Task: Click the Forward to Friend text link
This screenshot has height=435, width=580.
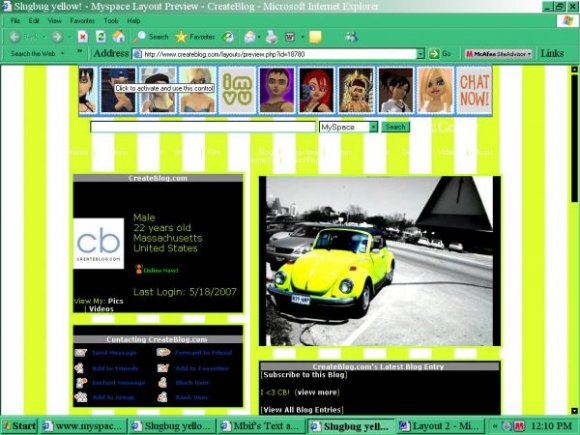Action: point(203,353)
